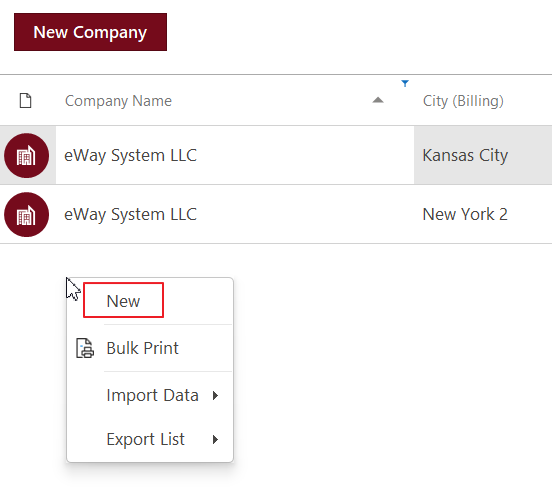The image size is (552, 498).
Task: Toggle sort arrow on Company Name column
Action: 378,100
